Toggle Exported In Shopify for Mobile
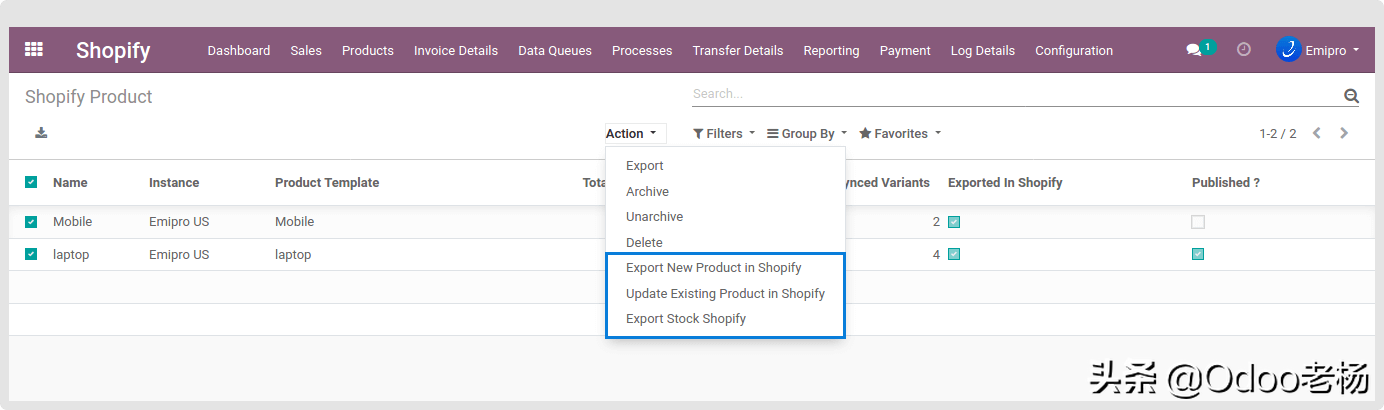 coord(954,222)
